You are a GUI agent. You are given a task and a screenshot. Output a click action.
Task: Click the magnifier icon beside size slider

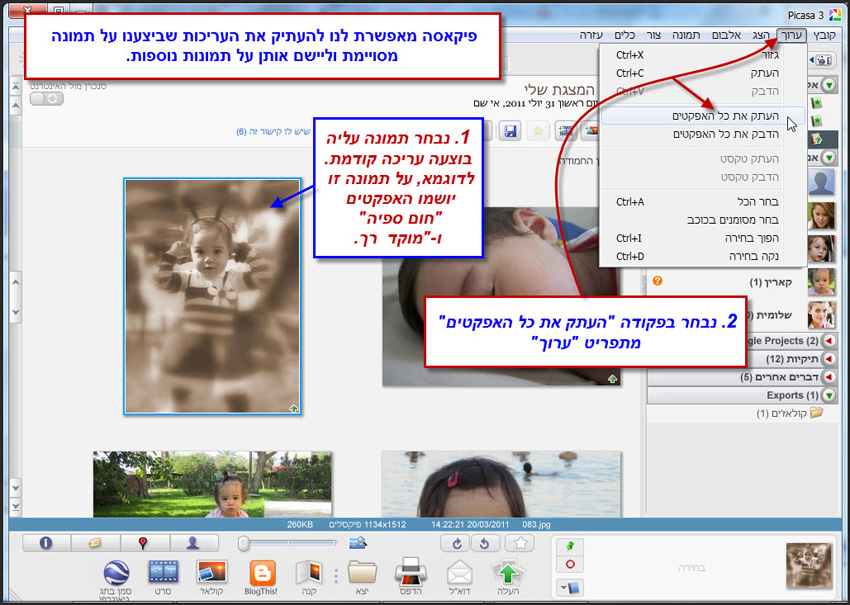point(358,543)
